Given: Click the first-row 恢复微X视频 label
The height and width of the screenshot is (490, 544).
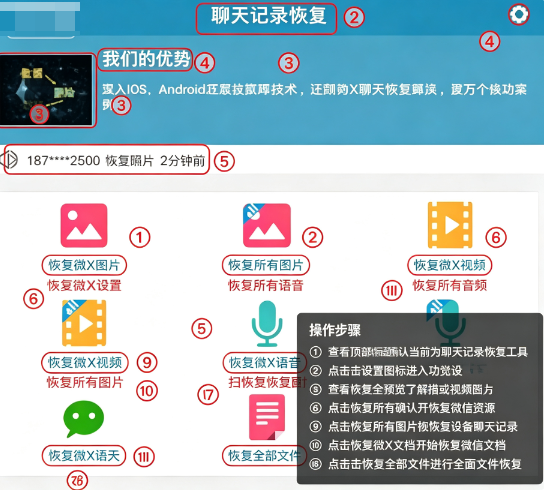Looking at the screenshot, I should [450, 265].
